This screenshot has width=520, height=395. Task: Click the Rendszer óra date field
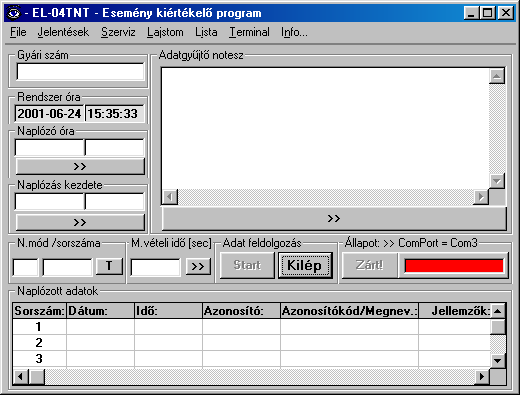pyautogui.click(x=49, y=114)
